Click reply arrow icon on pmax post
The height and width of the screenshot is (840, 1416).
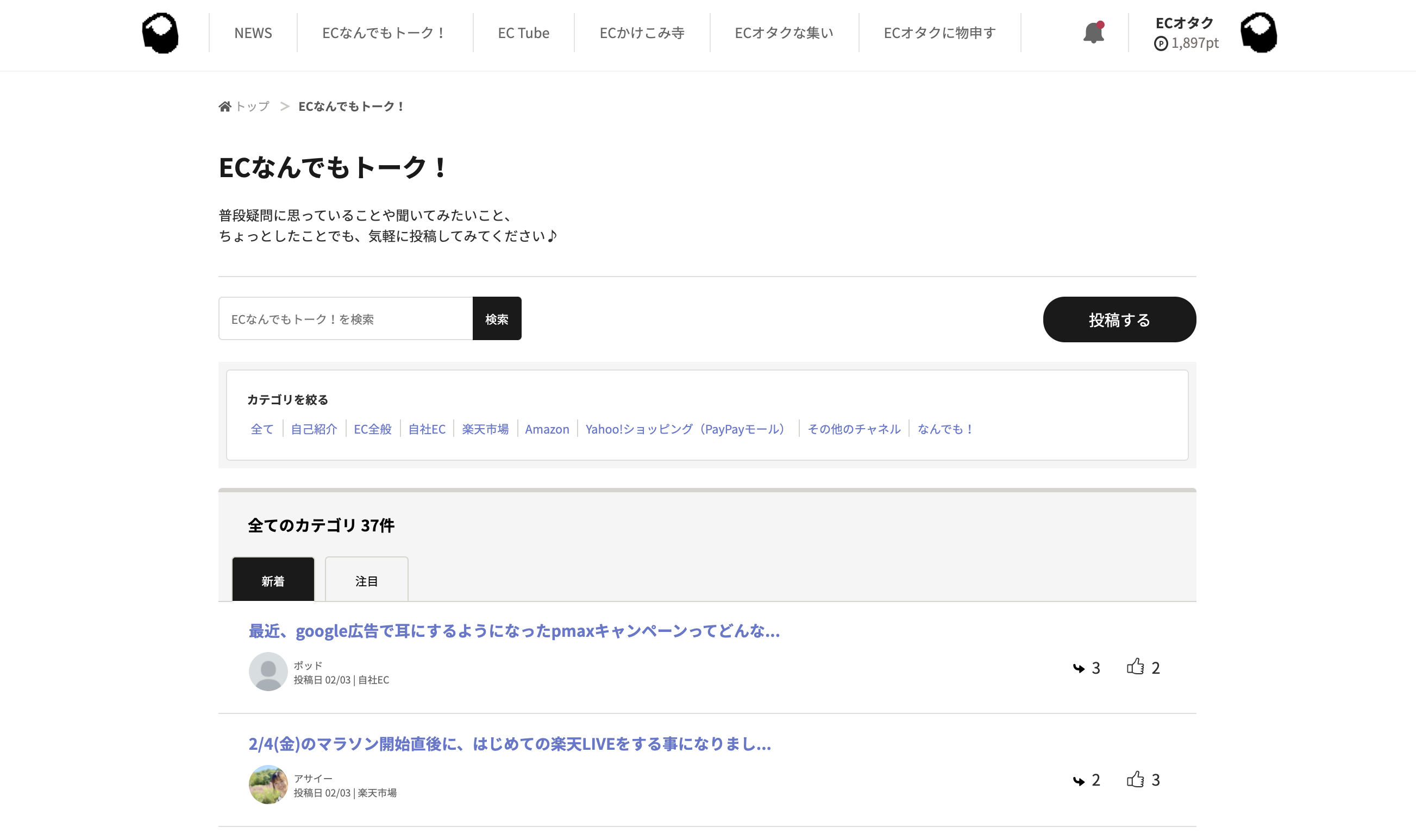(x=1078, y=668)
